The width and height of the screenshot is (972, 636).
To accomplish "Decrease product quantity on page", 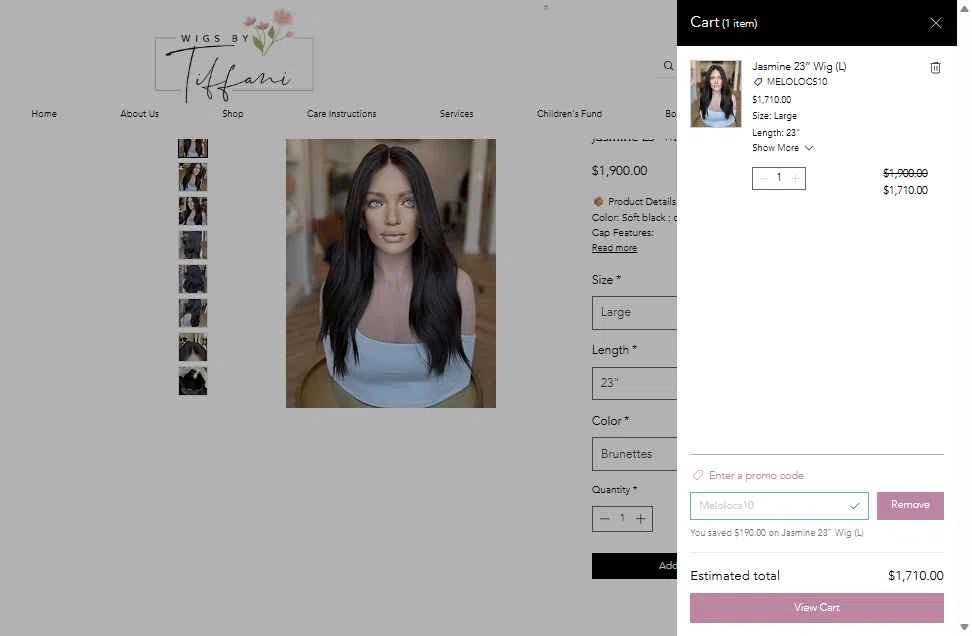I will 604,519.
